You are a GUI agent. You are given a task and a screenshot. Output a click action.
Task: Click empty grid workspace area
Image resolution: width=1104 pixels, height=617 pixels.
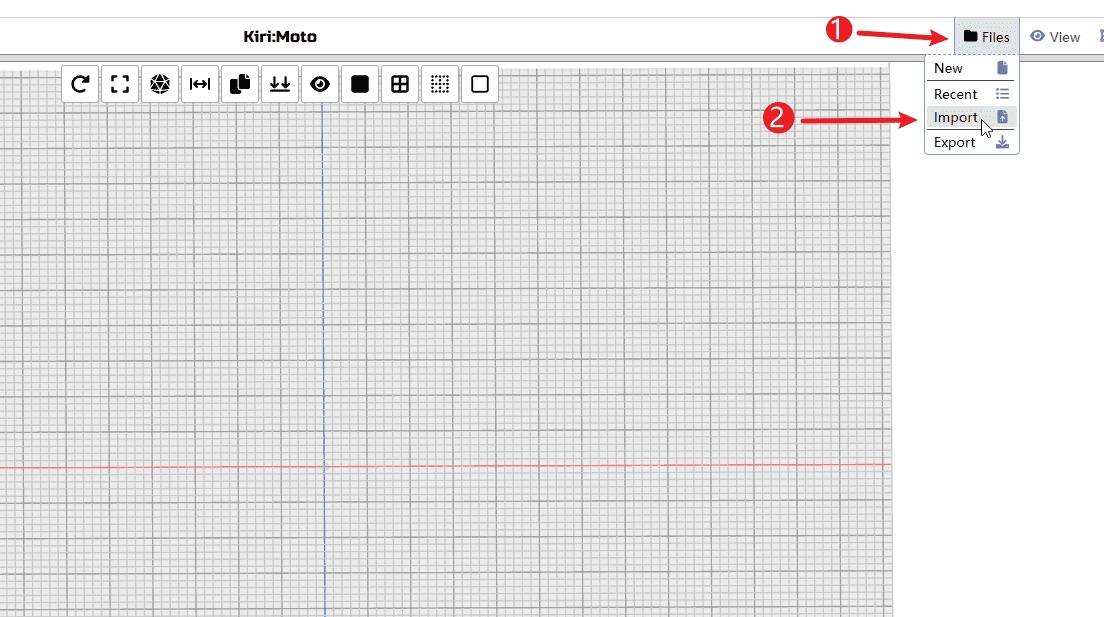click(600, 300)
